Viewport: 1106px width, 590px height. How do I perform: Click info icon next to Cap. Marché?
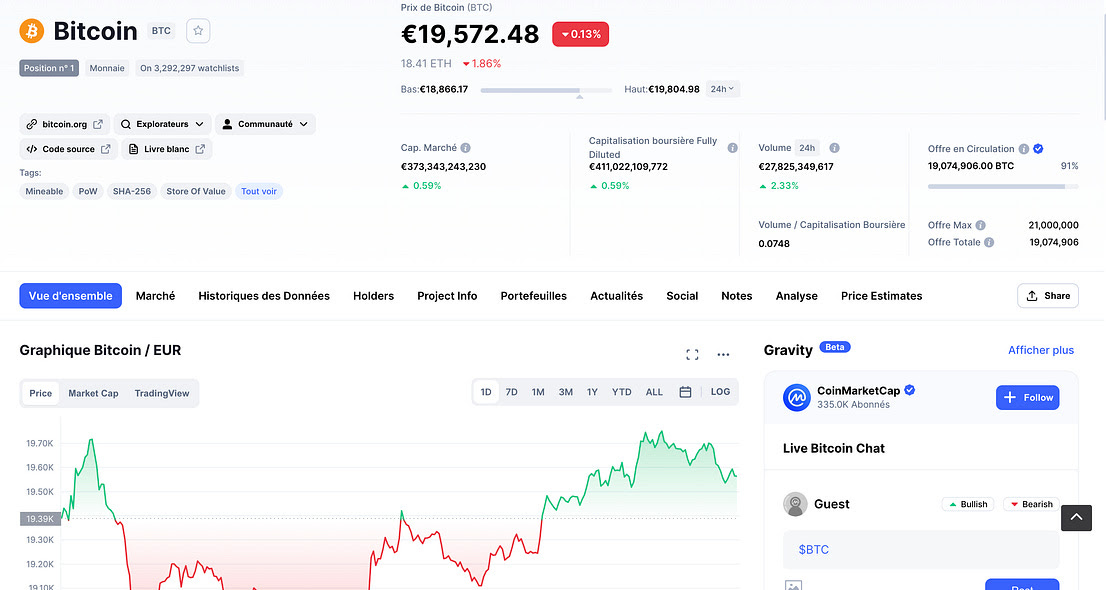pyautogui.click(x=466, y=148)
